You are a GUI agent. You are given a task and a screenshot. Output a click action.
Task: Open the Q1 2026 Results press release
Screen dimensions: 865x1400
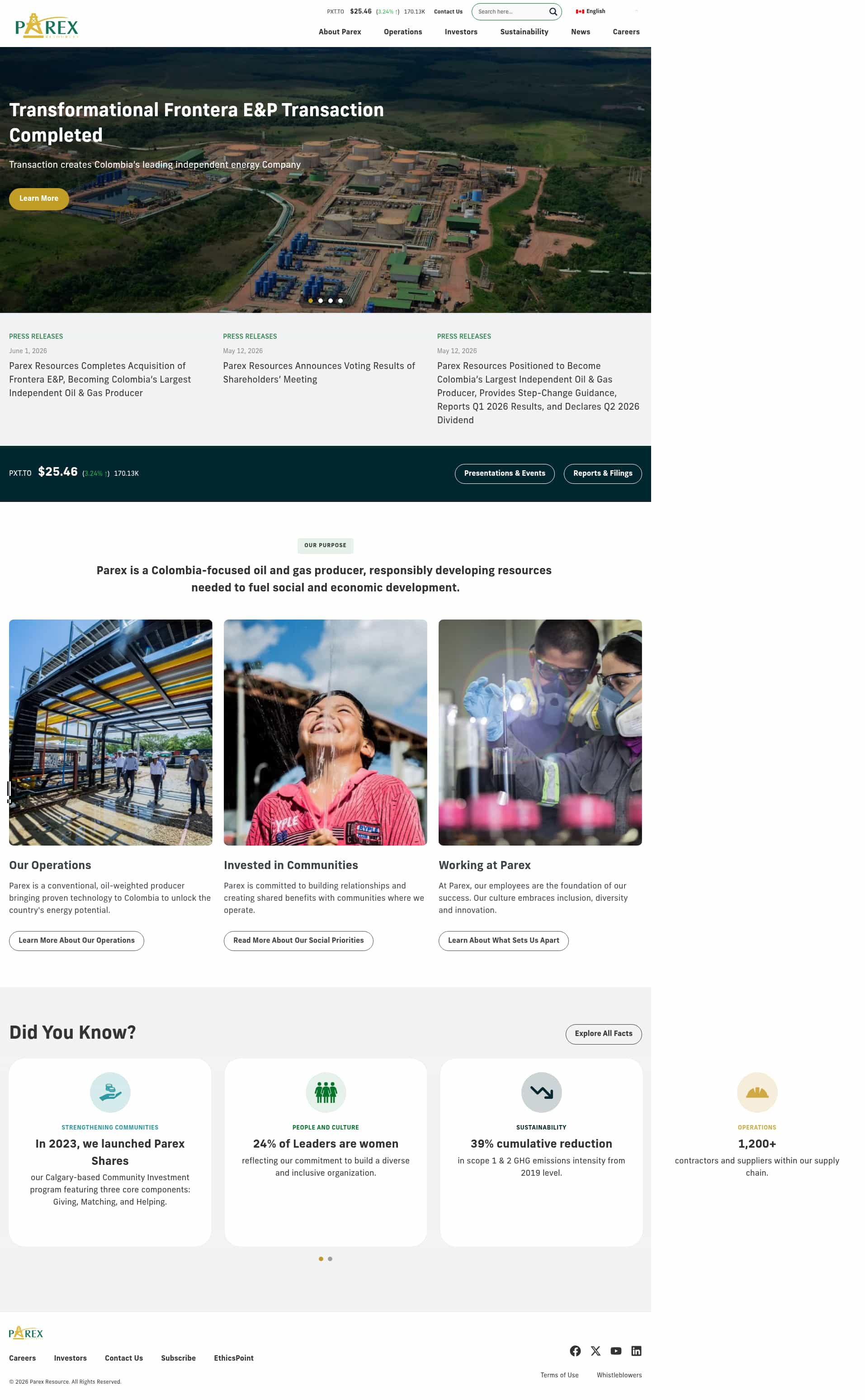[539, 393]
